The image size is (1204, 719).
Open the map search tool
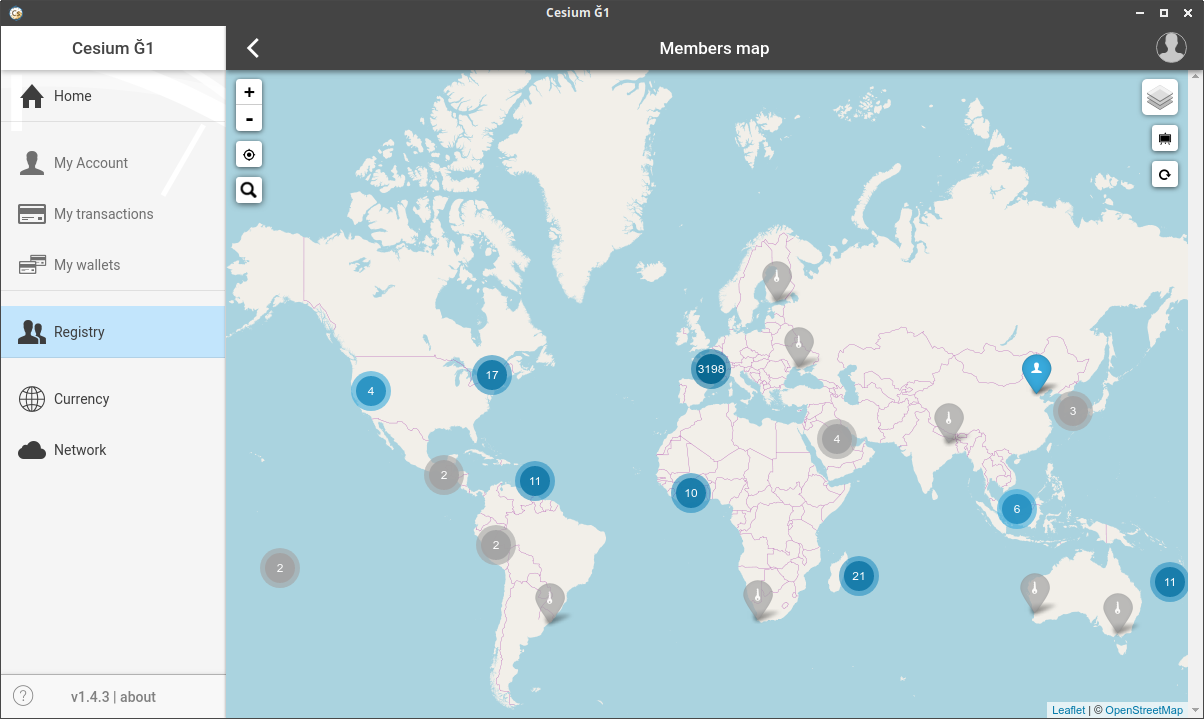tap(249, 189)
